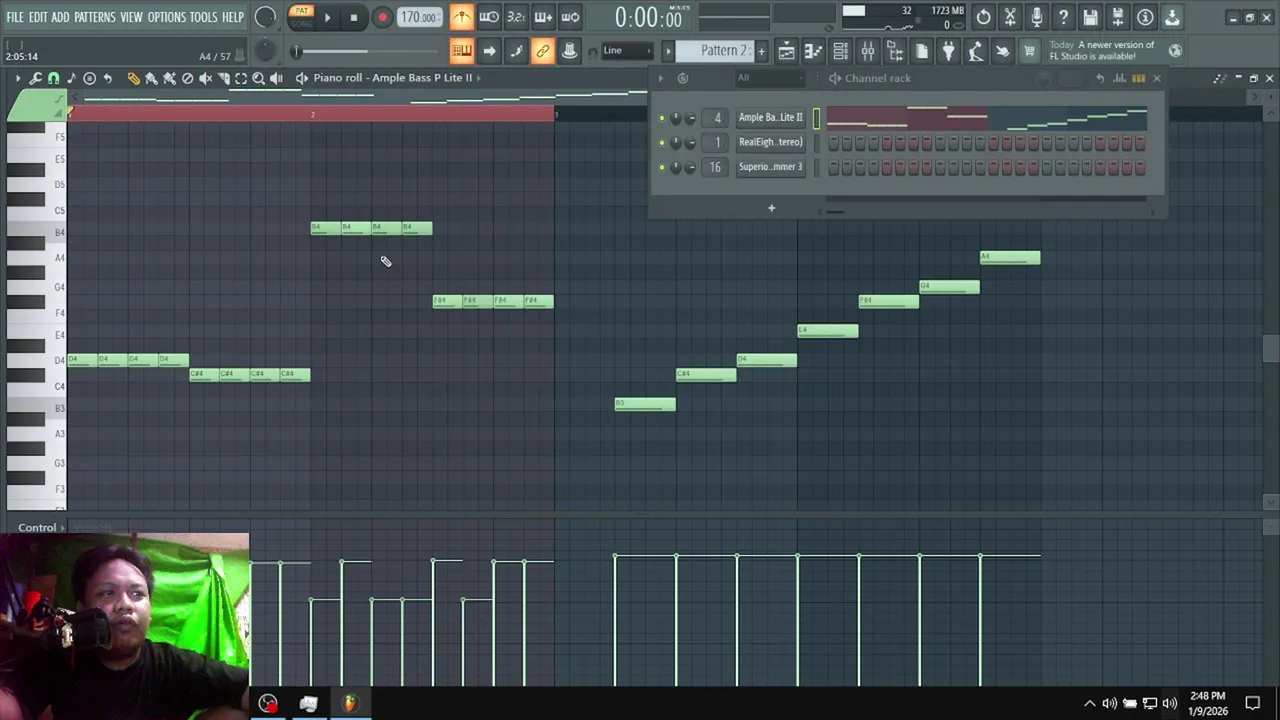Select the Mute tool
The width and height of the screenshot is (1280, 720).
tap(205, 78)
